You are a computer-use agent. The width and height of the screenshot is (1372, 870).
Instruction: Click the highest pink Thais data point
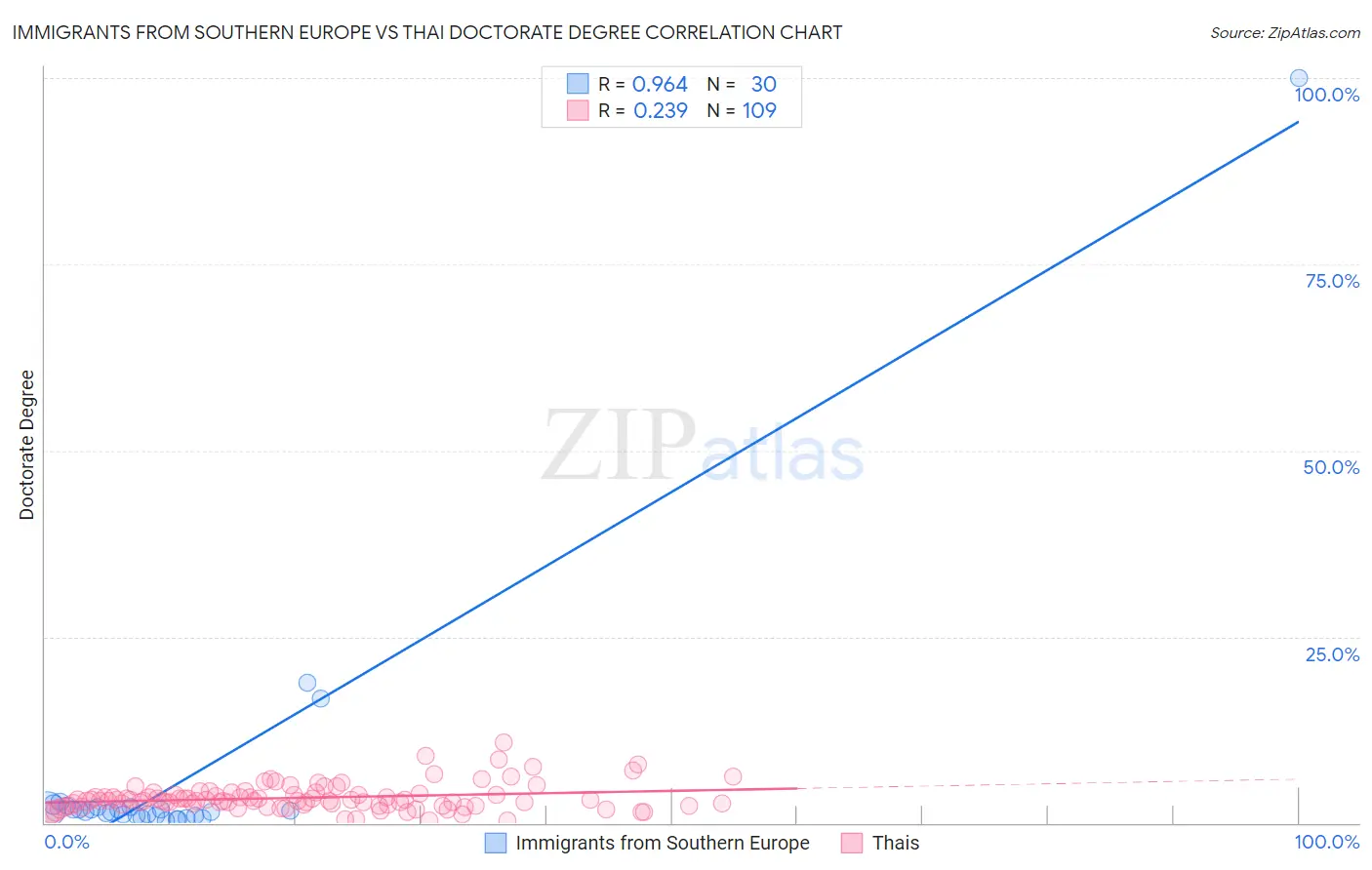pos(504,742)
